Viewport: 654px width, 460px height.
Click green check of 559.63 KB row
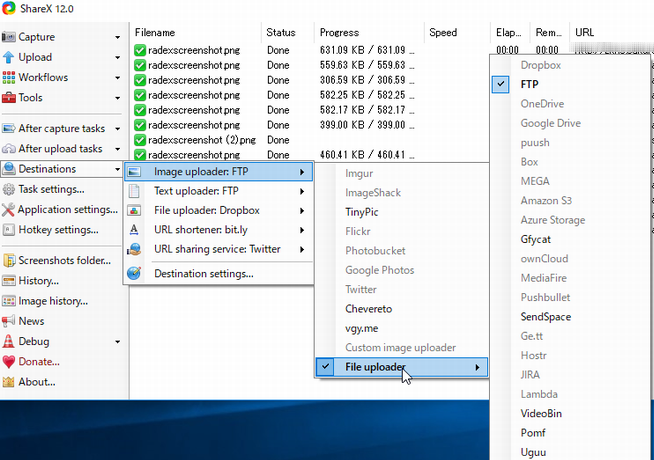pyautogui.click(x=140, y=65)
